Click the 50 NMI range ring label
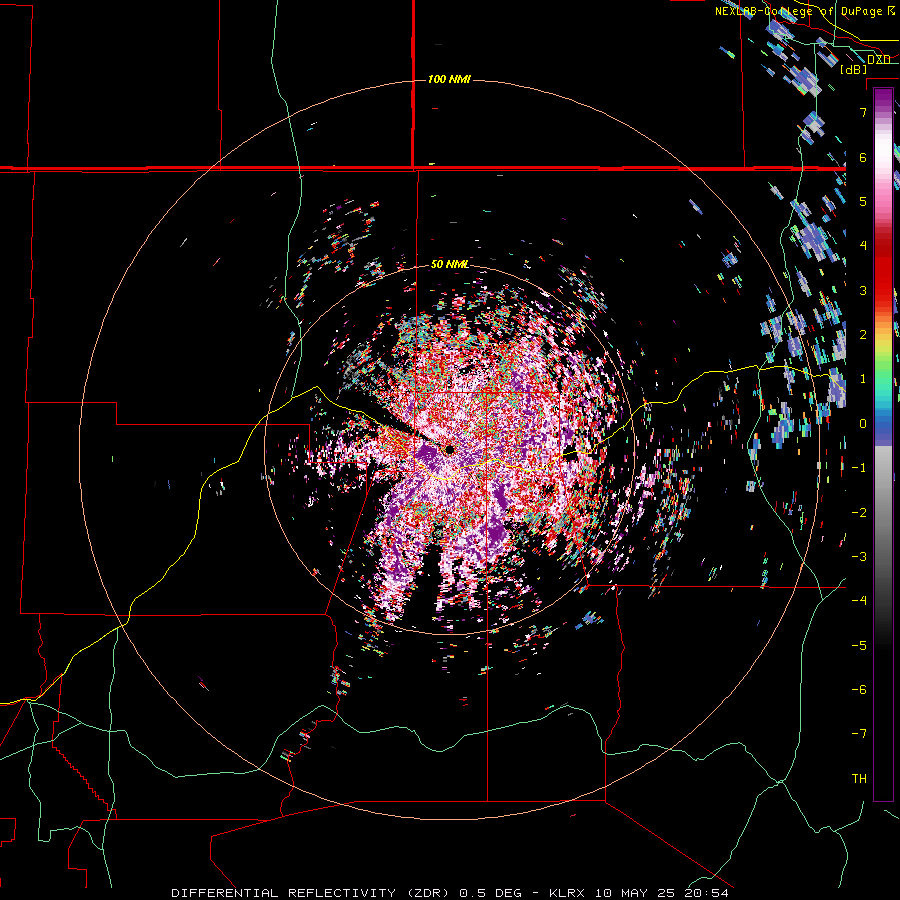 pos(449,265)
